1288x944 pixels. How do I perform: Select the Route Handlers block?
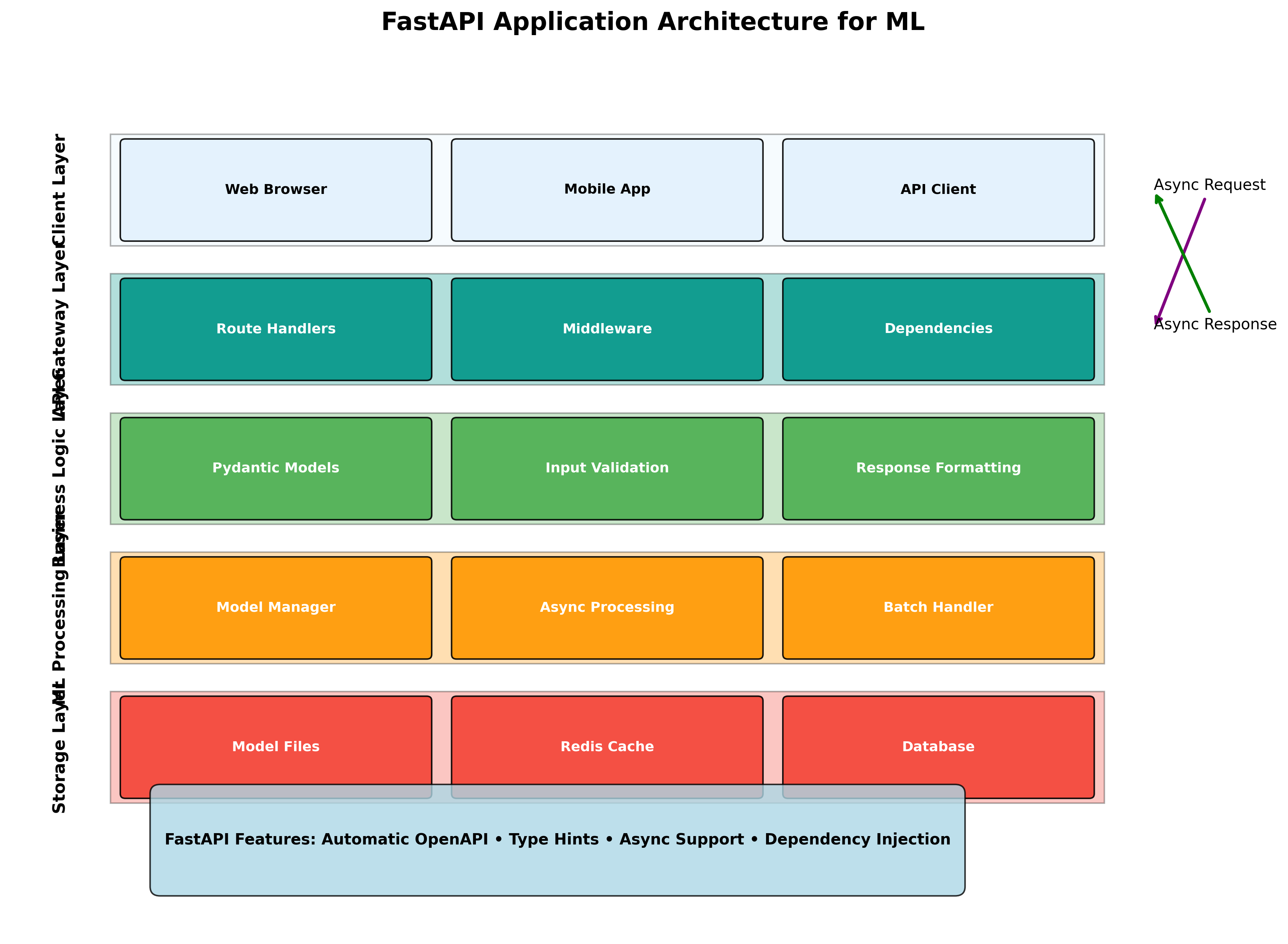click(275, 329)
